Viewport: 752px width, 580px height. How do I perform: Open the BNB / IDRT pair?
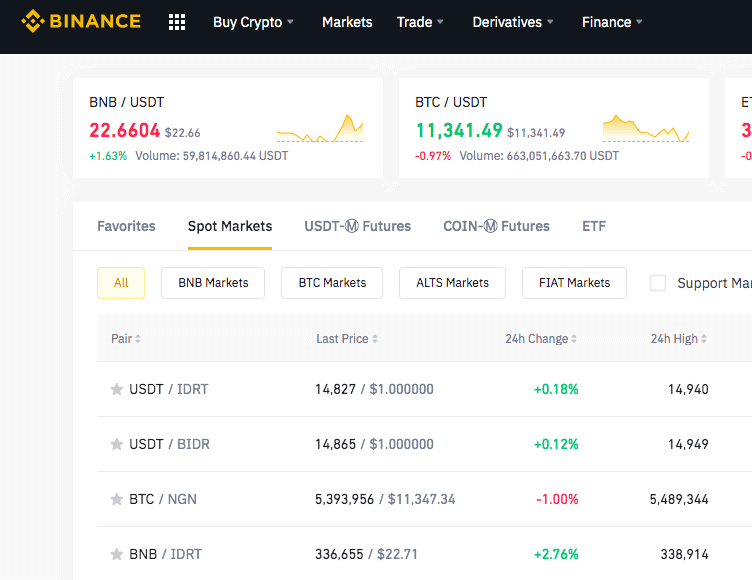tap(165, 555)
